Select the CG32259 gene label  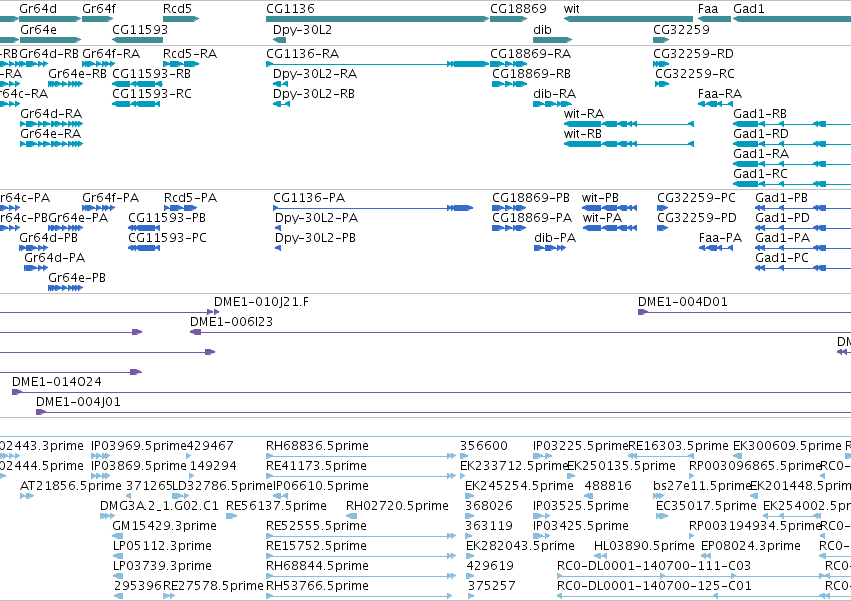click(x=681, y=29)
